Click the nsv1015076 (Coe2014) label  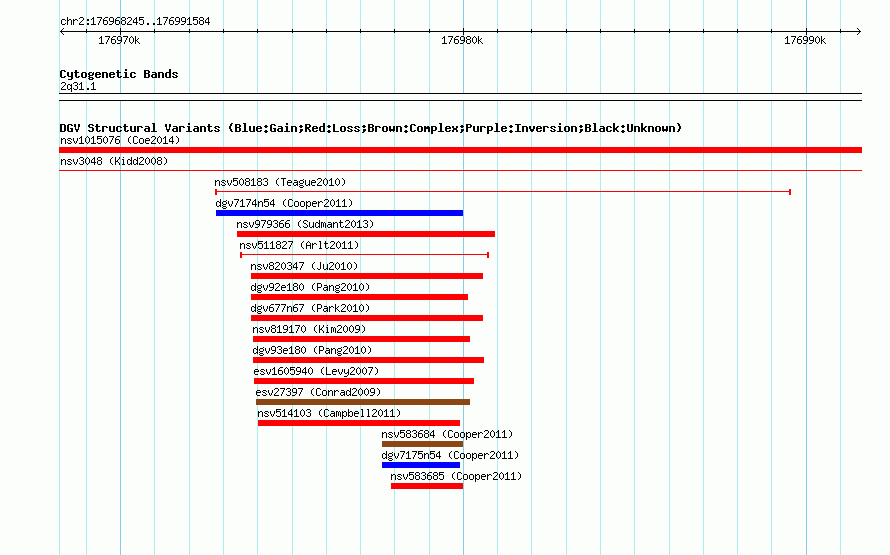(x=120, y=140)
